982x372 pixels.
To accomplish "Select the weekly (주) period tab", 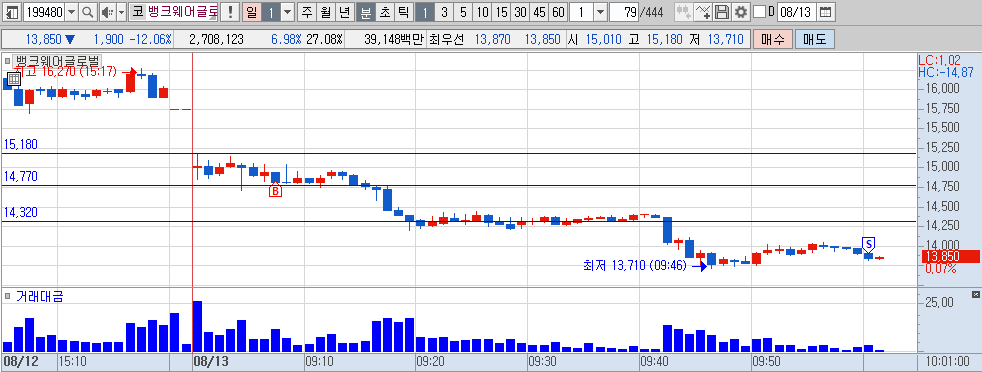I will point(306,12).
